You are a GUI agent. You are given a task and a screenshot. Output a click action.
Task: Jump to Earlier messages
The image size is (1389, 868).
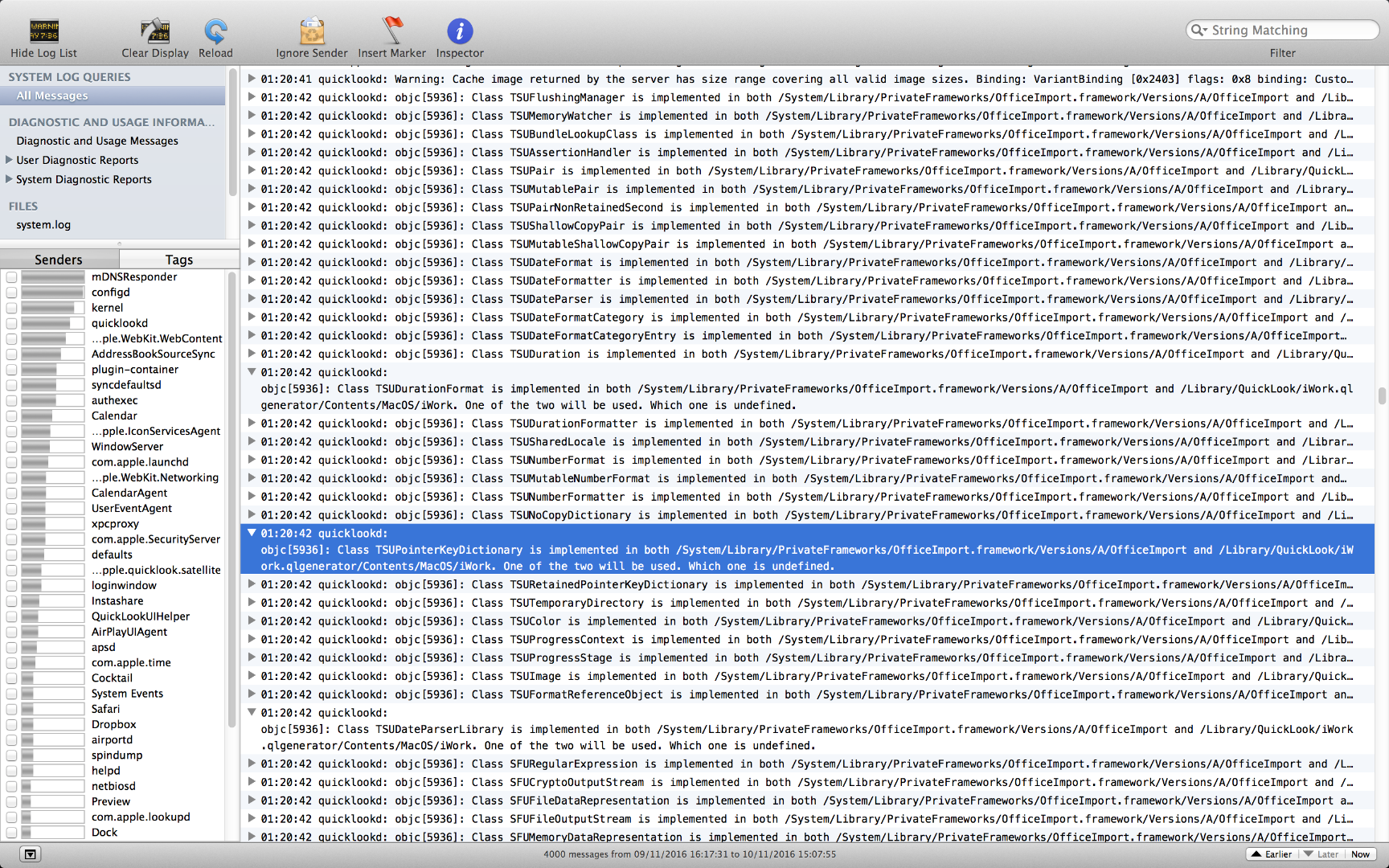[1272, 854]
